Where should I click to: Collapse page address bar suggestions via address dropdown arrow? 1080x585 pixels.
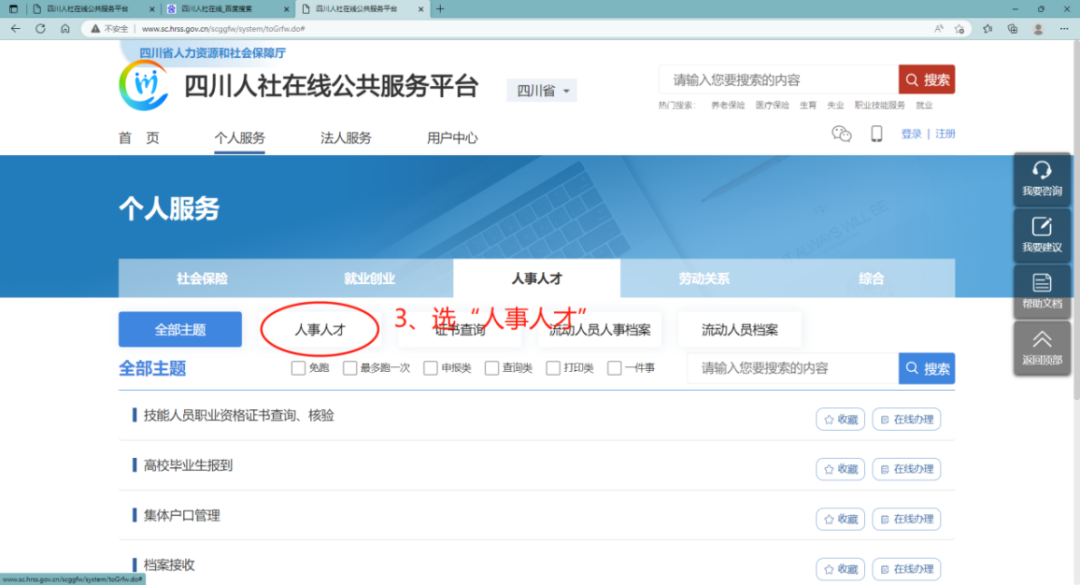tap(937, 29)
